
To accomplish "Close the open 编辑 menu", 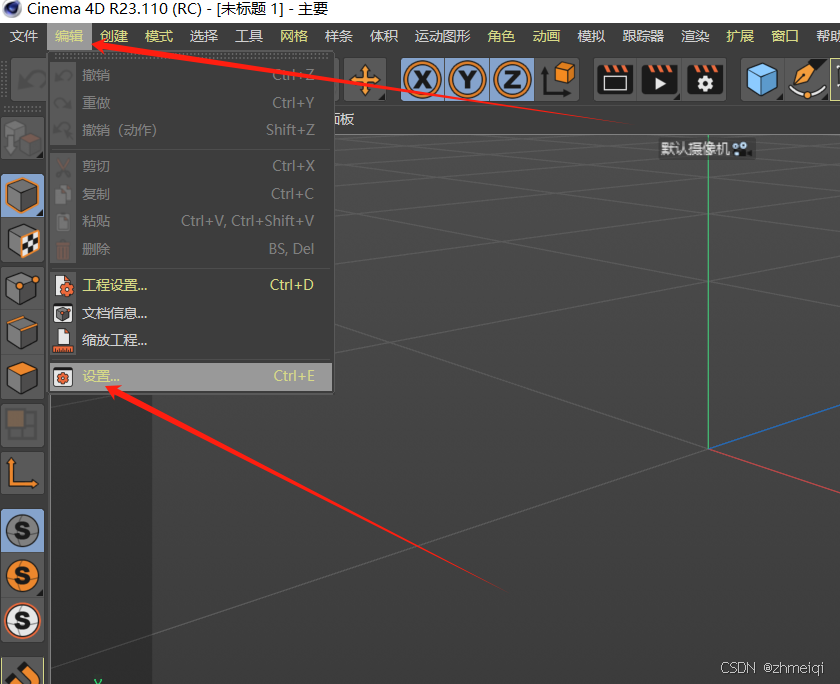I will tap(69, 36).
